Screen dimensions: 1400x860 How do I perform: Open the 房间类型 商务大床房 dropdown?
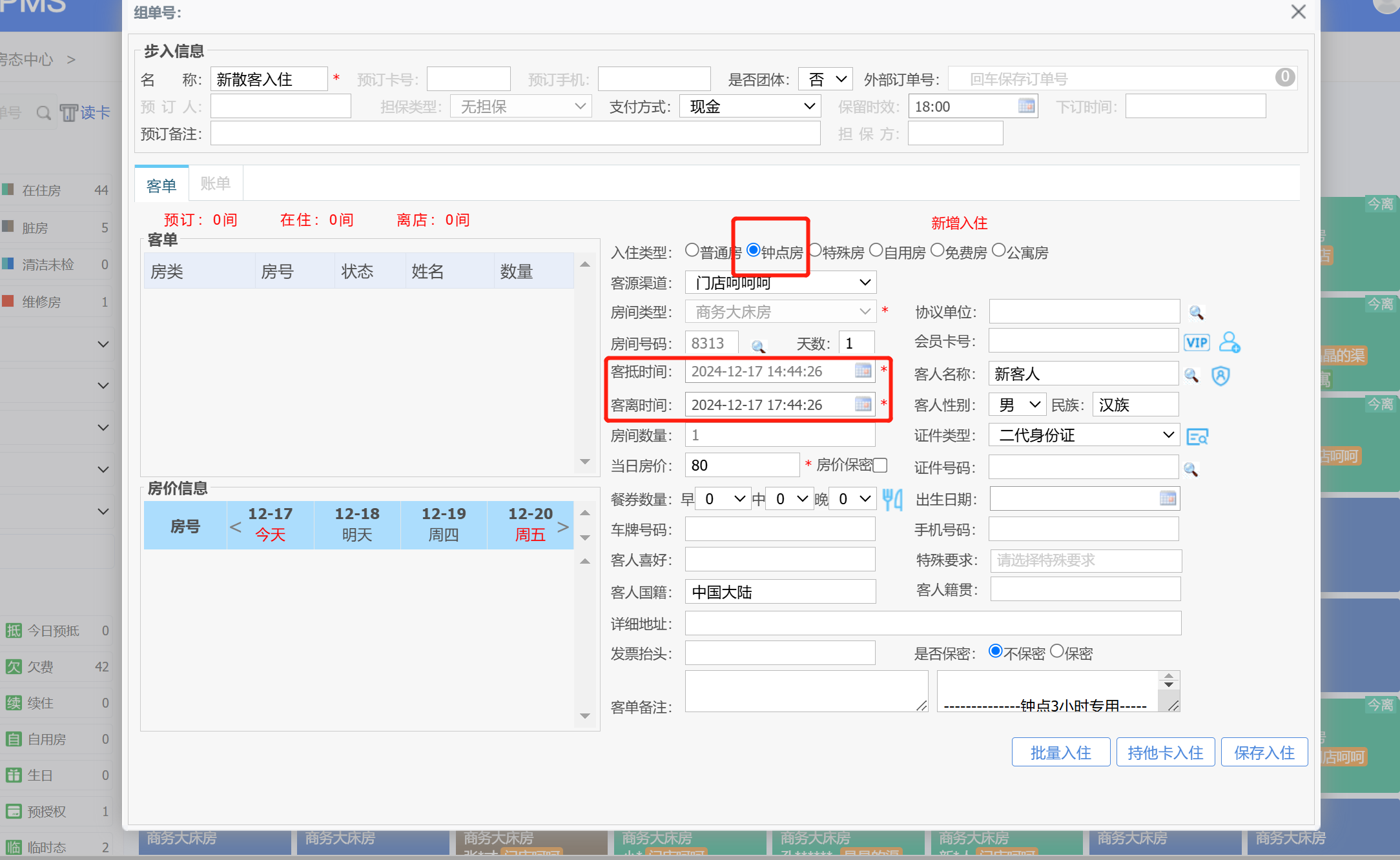coord(781,312)
